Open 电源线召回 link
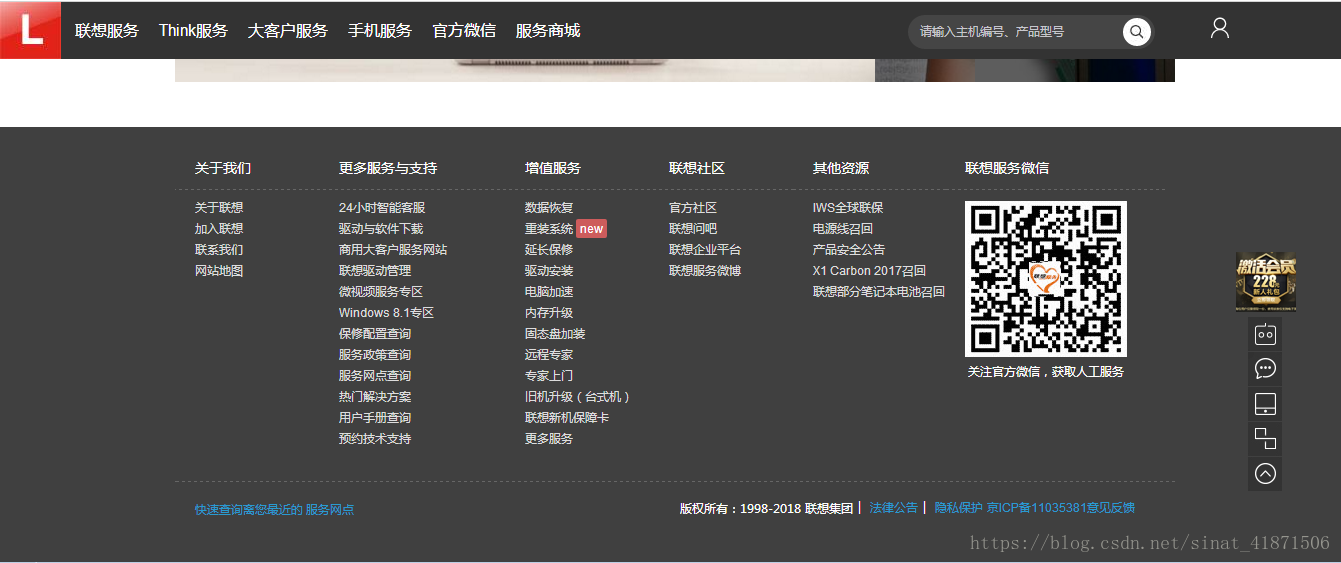 click(843, 229)
